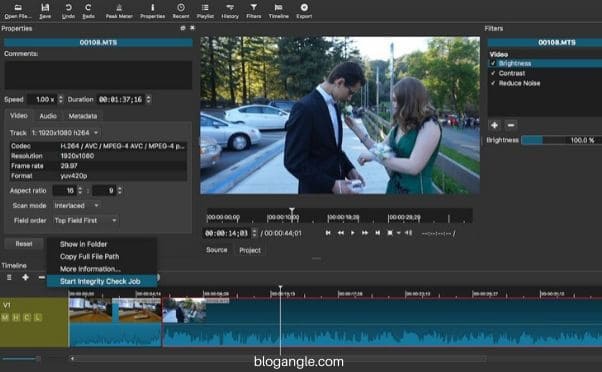Switch to the Source player tab
The image size is (602, 372).
pos(217,250)
